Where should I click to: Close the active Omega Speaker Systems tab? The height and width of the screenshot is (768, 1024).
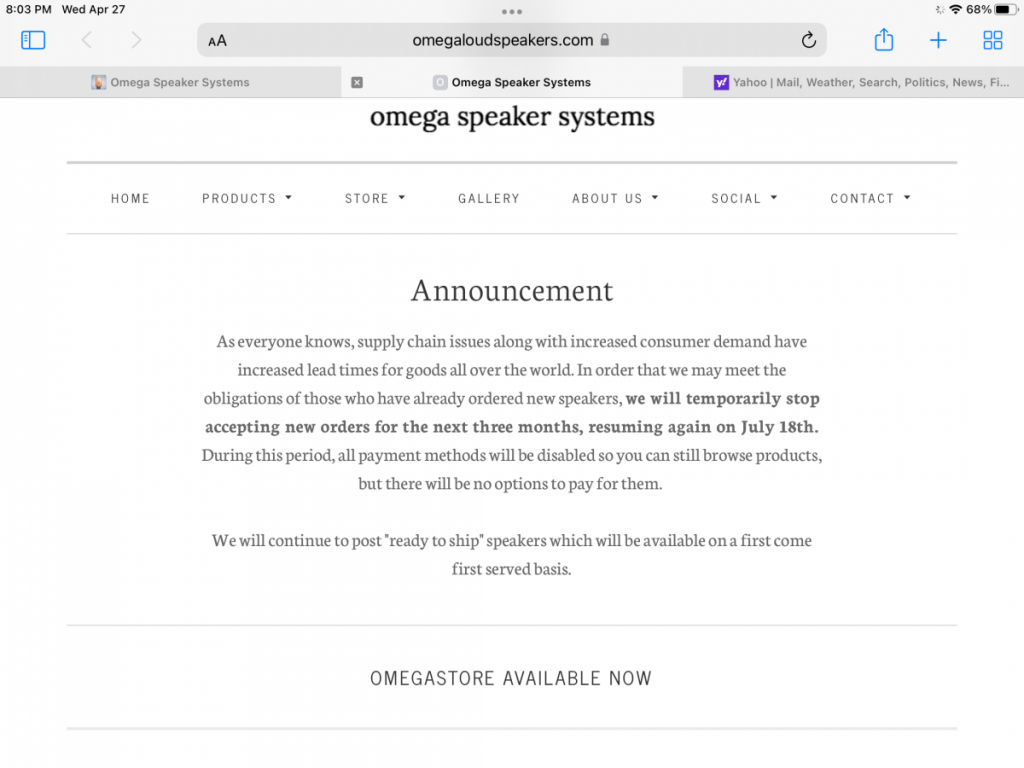pyautogui.click(x=357, y=82)
